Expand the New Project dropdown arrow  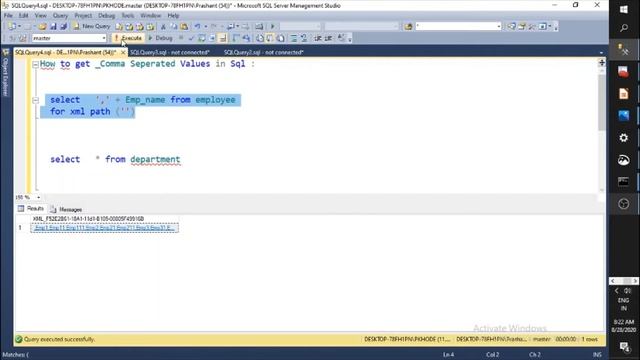19,26
